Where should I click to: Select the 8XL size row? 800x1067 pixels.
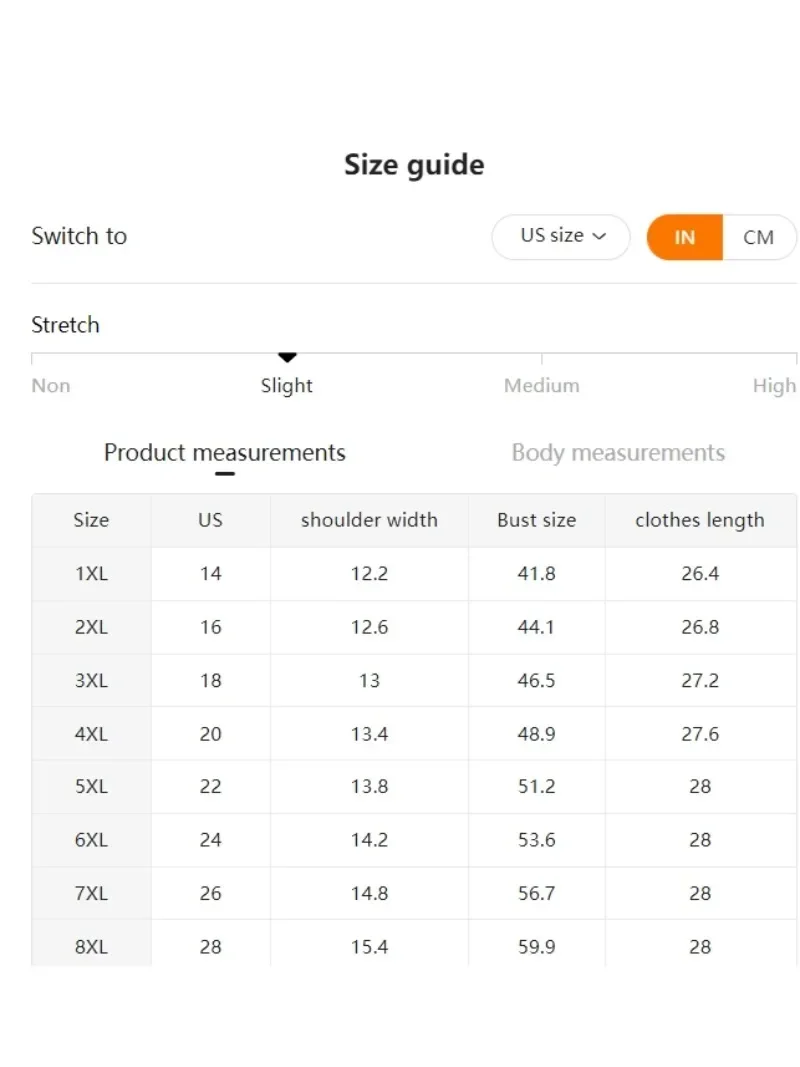coord(91,947)
